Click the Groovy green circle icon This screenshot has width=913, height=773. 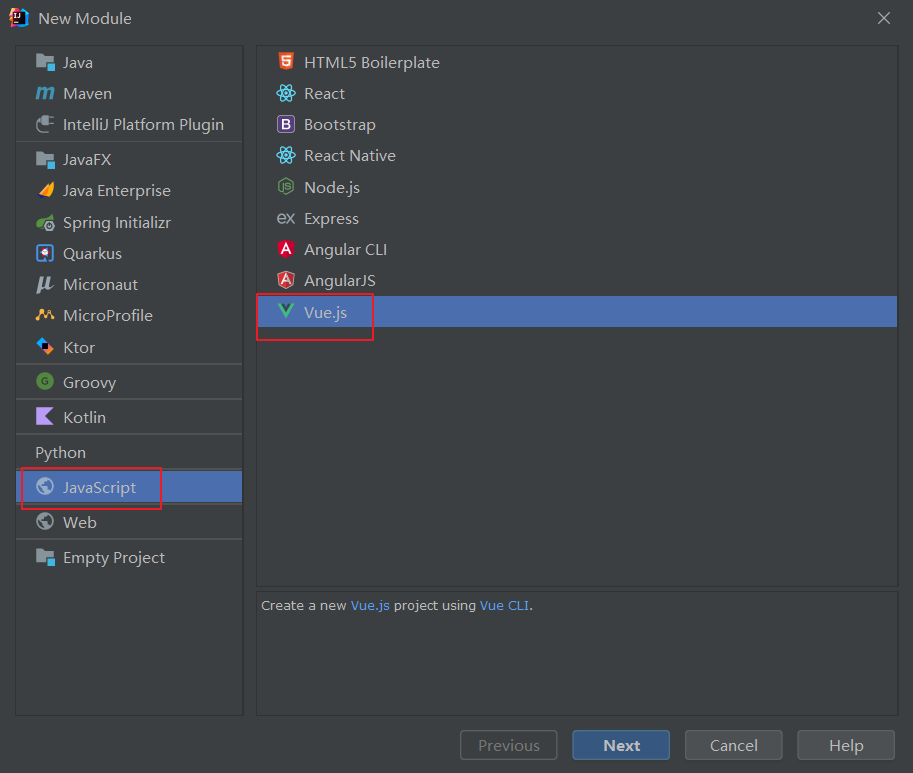(45, 381)
